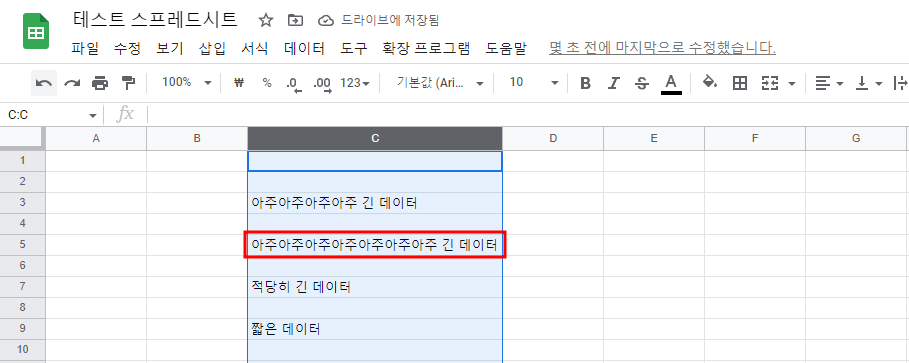
Task: Click the merge cells icon
Action: [x=769, y=83]
